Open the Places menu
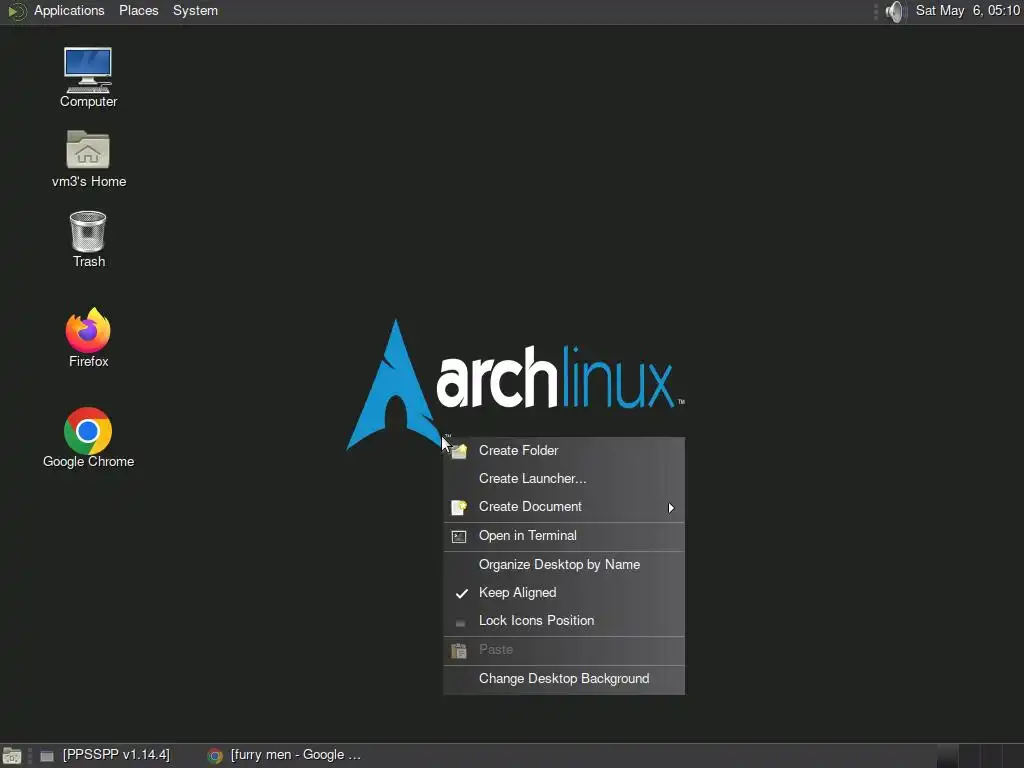Viewport: 1024px width, 768px height. click(x=138, y=11)
